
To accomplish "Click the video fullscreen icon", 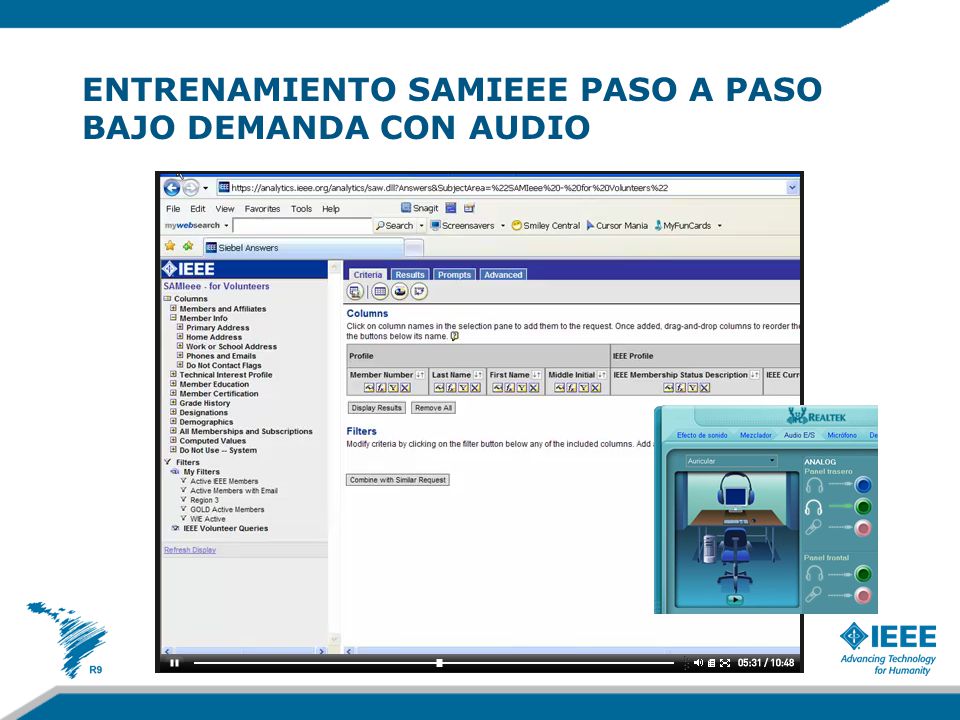I will (x=725, y=662).
